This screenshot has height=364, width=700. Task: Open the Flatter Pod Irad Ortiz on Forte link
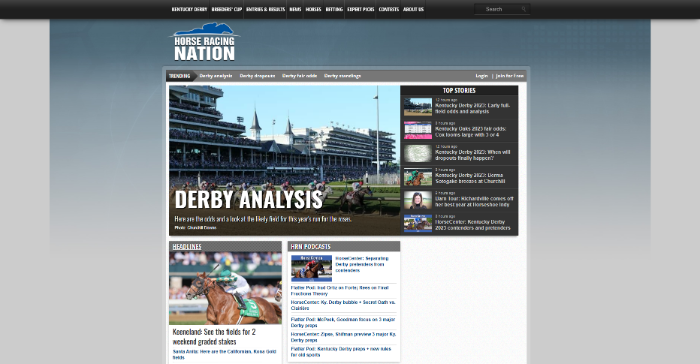click(340, 291)
